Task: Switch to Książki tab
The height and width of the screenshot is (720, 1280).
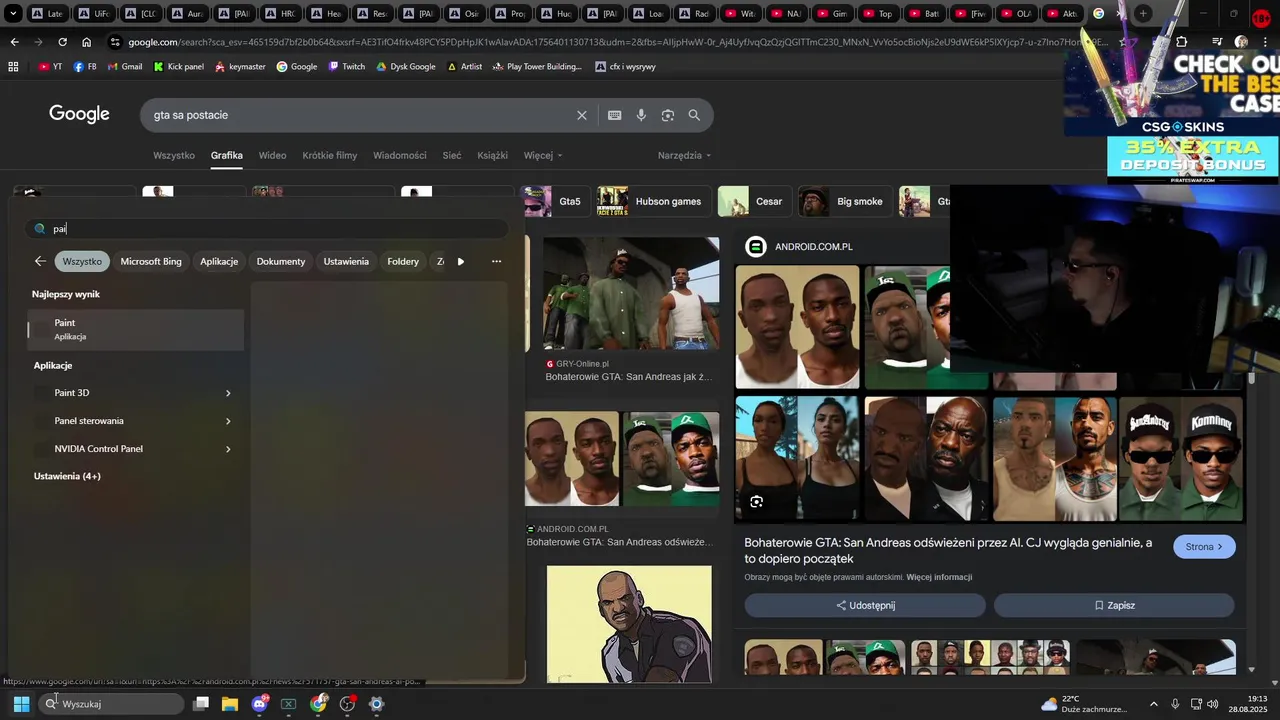Action: point(493,155)
